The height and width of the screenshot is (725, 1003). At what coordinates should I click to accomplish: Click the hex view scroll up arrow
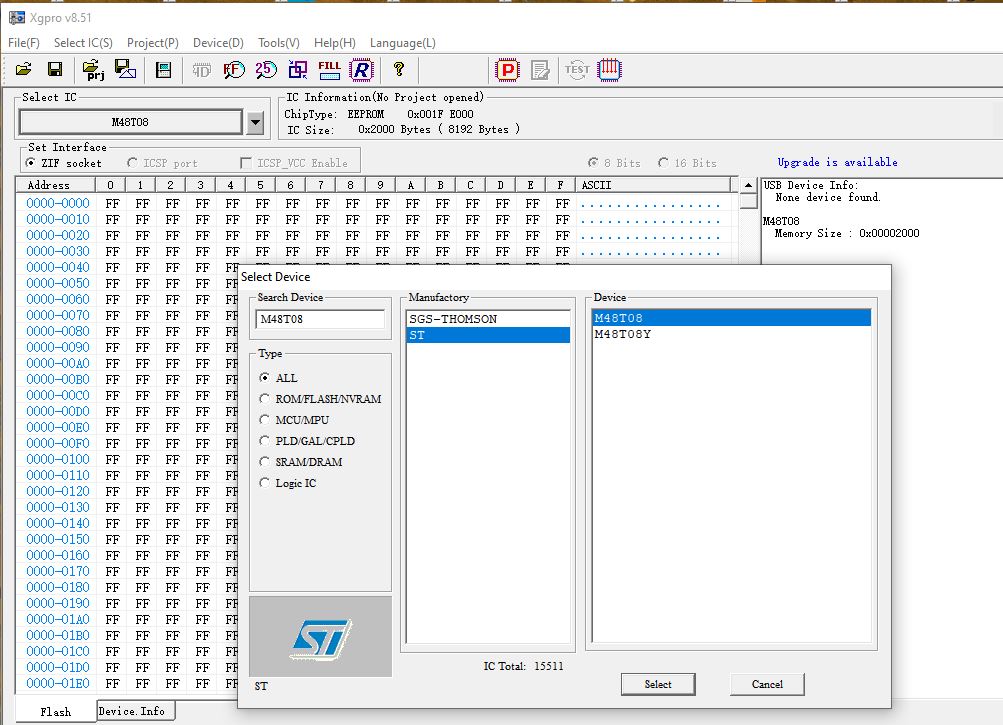(x=748, y=185)
